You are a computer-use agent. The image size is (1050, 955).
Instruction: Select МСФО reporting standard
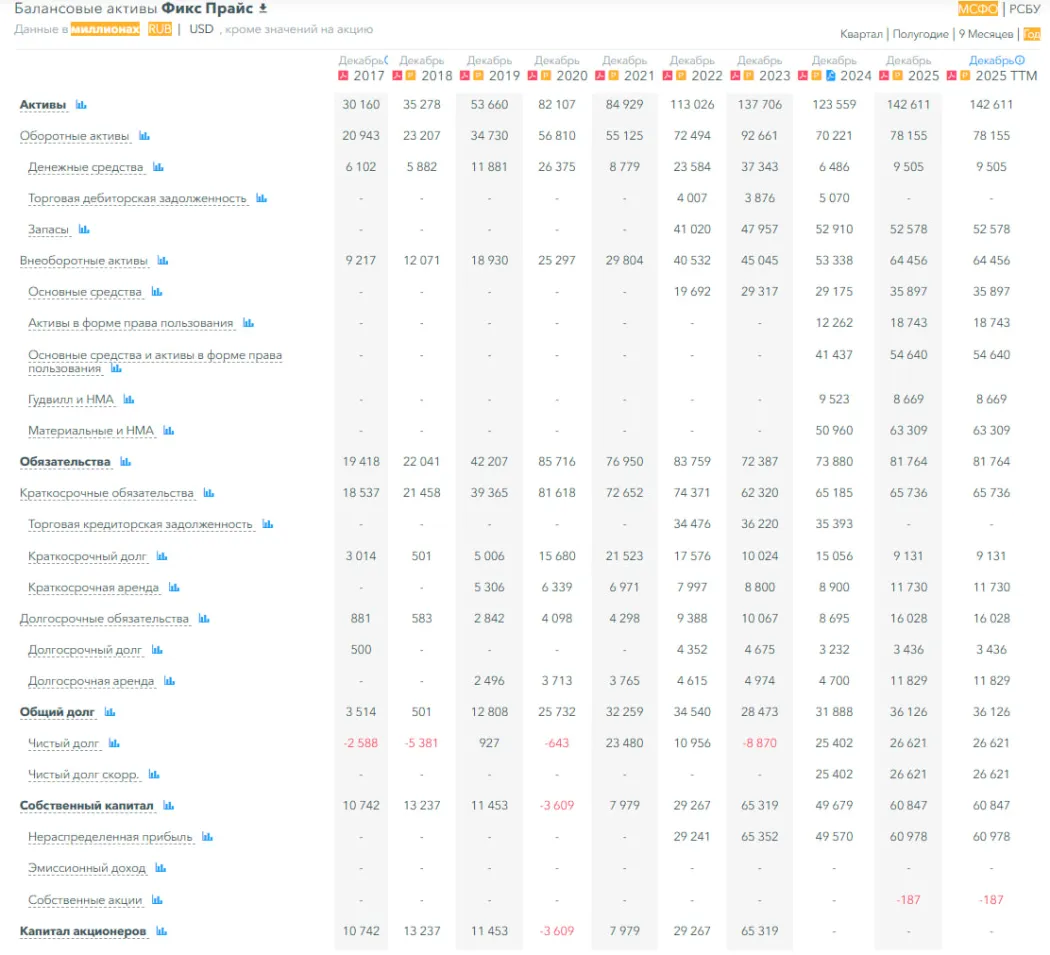(977, 9)
